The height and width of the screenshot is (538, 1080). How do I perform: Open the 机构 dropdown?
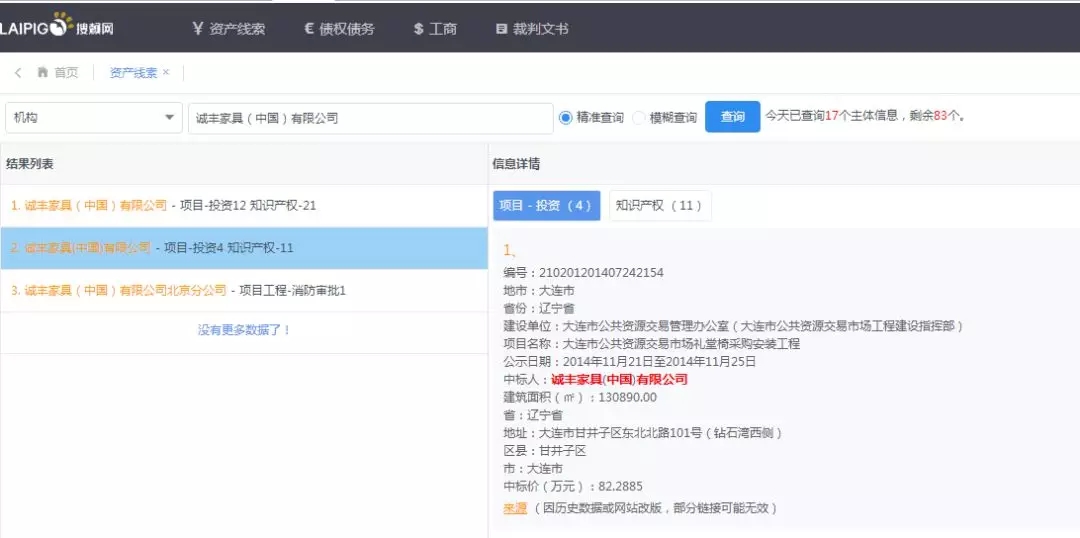coord(94,118)
